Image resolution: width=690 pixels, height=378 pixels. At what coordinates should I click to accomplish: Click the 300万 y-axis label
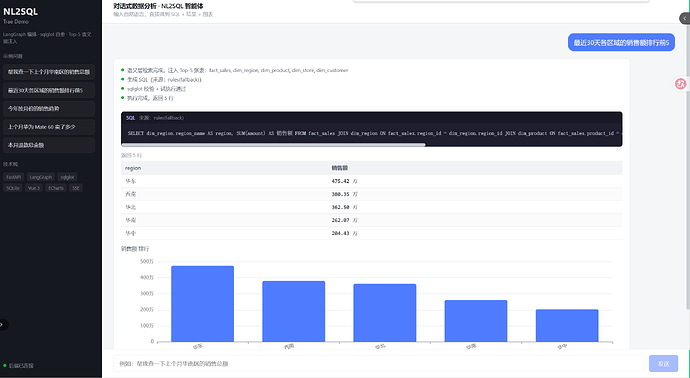[x=147, y=294]
